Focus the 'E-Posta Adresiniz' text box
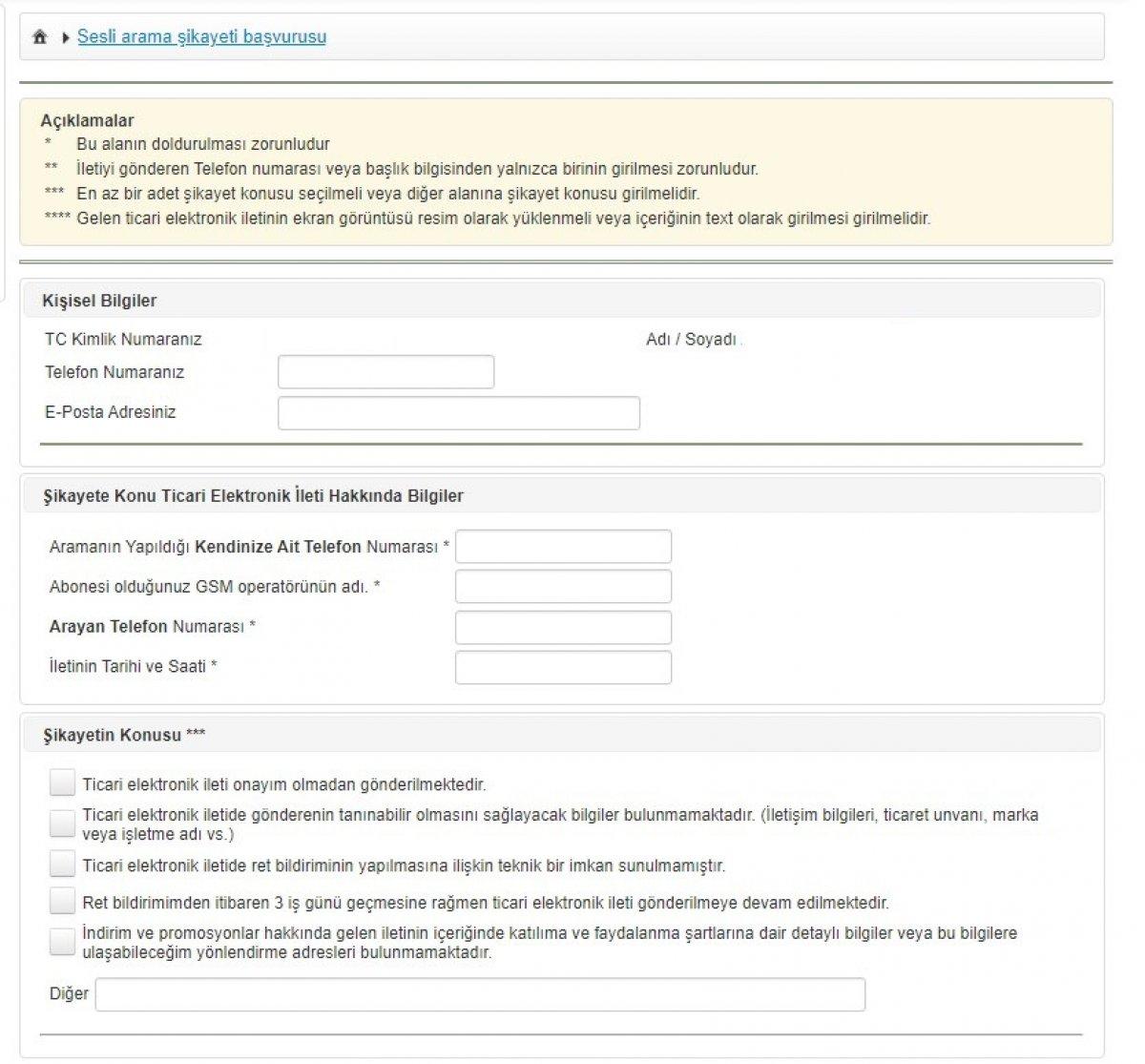The height and width of the screenshot is (1064, 1145). 458,413
